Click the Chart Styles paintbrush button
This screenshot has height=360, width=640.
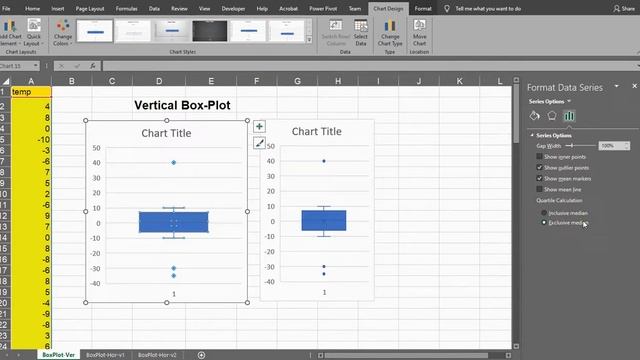click(x=259, y=143)
